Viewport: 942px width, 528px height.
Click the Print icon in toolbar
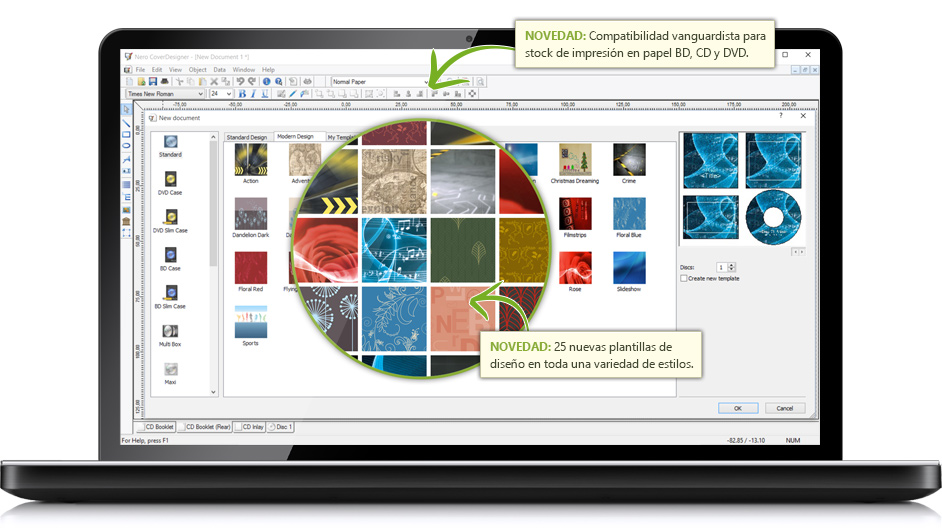163,81
